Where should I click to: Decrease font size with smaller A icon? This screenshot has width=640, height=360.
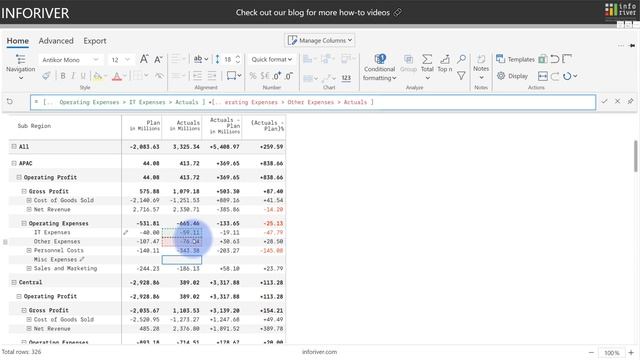click(158, 60)
